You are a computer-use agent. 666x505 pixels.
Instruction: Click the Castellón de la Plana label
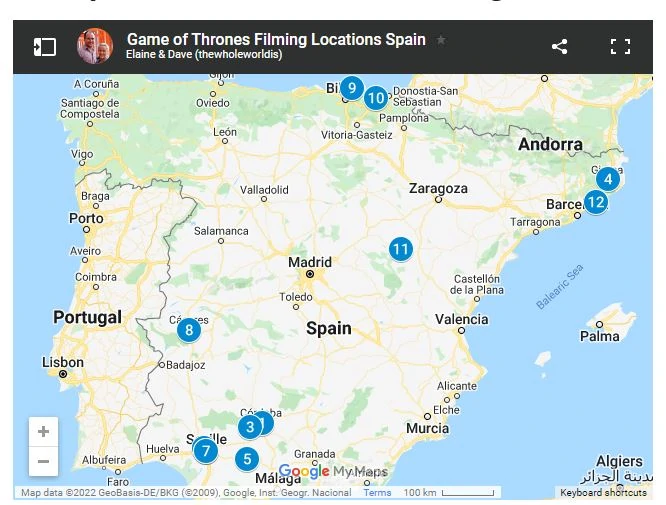tap(477, 285)
